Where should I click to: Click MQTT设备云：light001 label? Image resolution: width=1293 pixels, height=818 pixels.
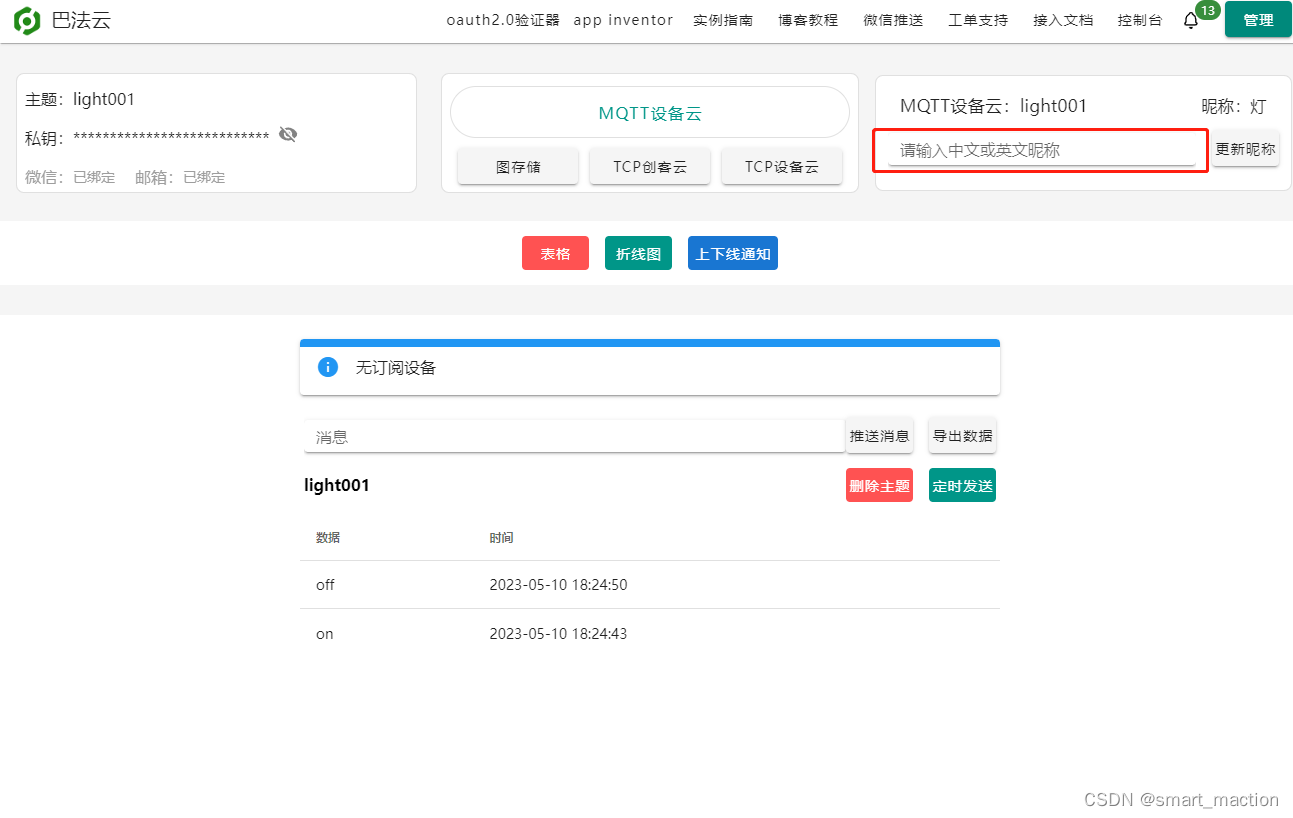click(x=993, y=106)
